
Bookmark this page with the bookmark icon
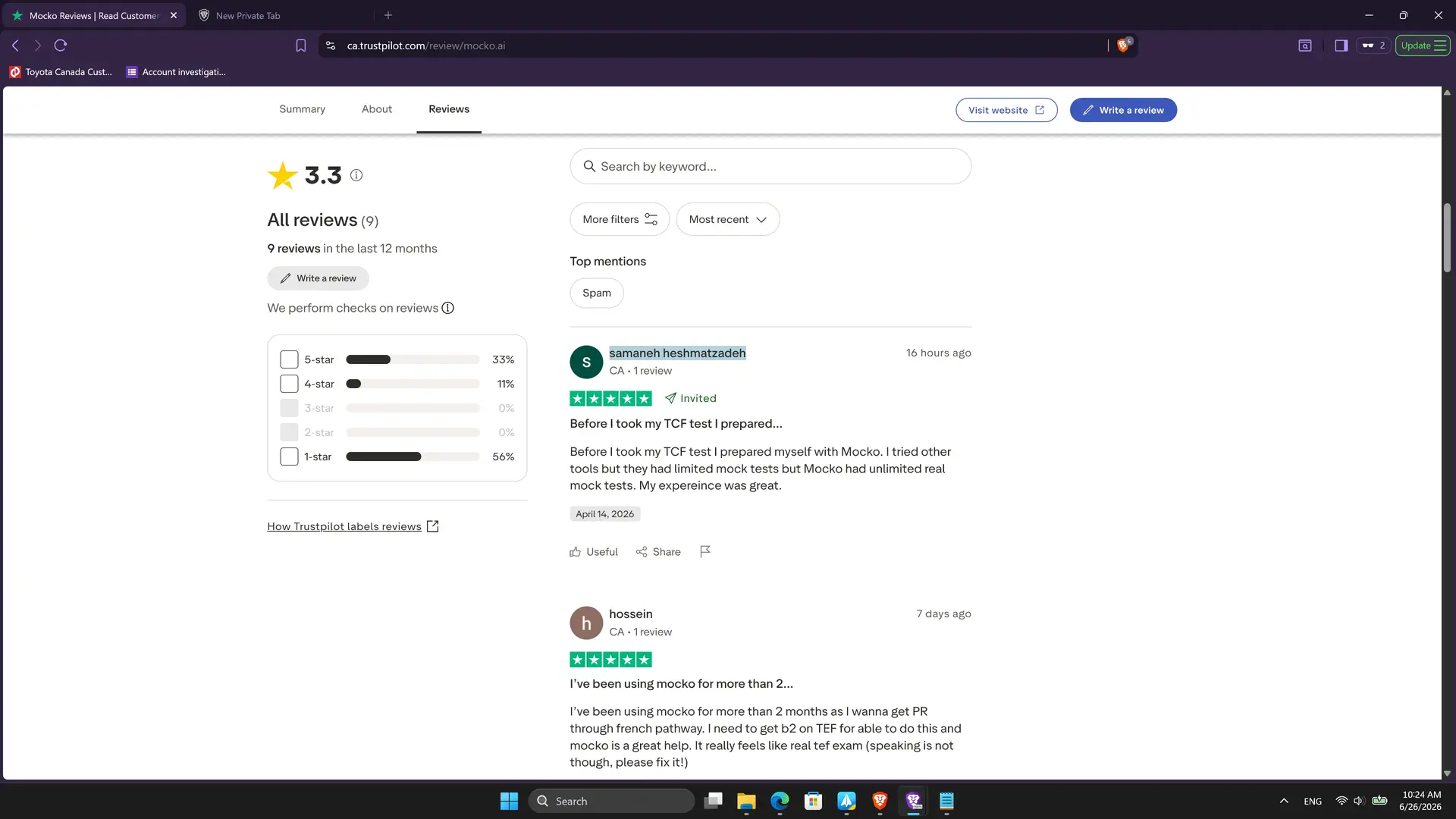click(301, 45)
